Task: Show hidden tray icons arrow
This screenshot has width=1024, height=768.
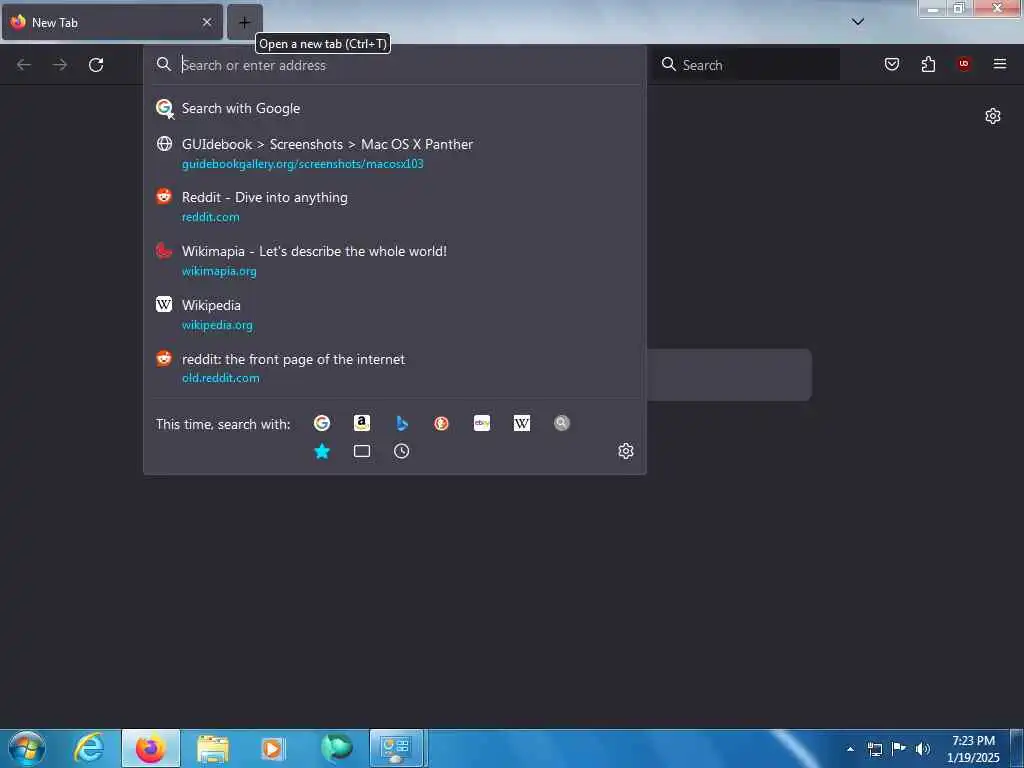Action: (850, 749)
